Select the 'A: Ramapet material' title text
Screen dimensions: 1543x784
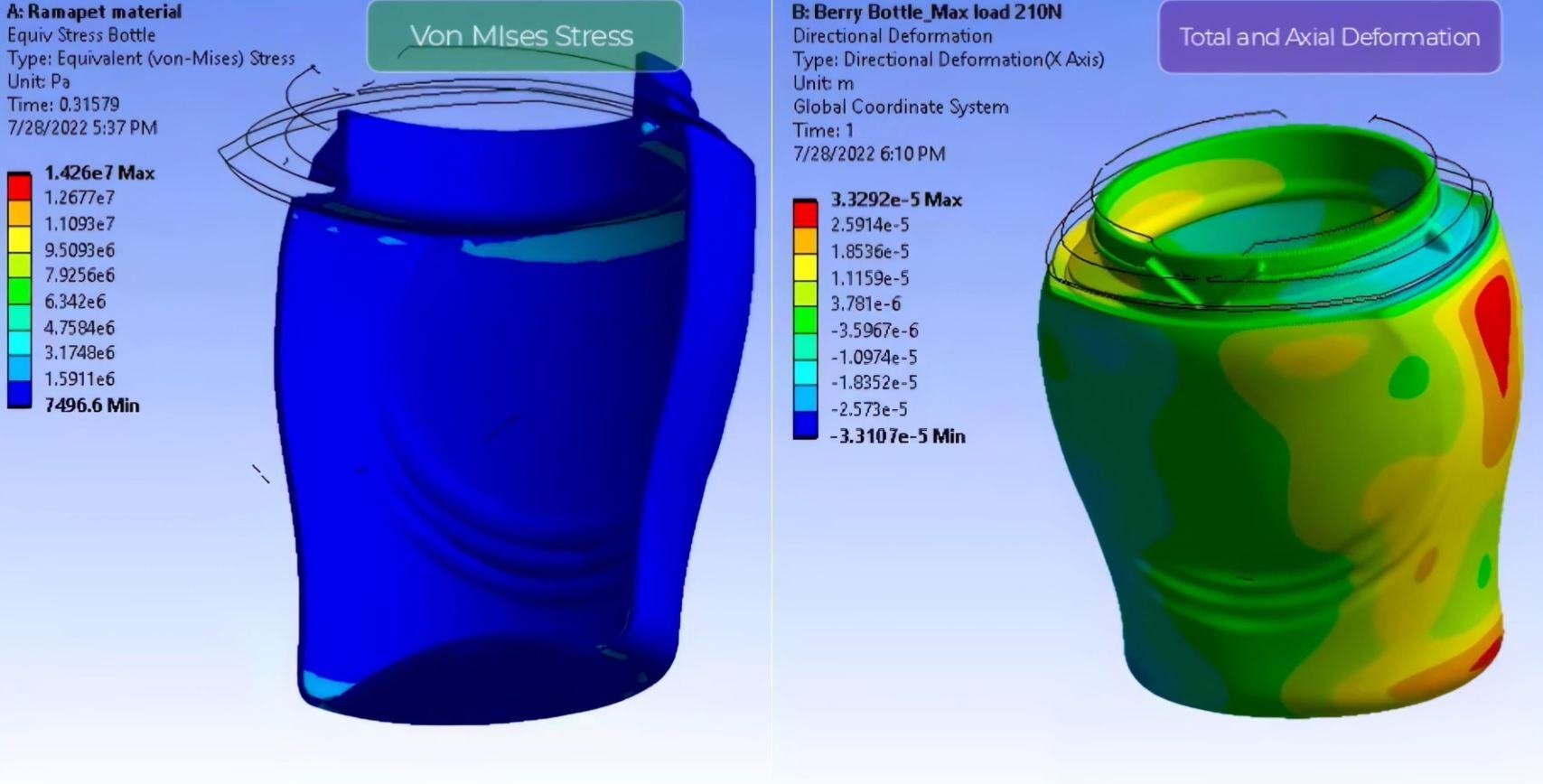(94, 12)
